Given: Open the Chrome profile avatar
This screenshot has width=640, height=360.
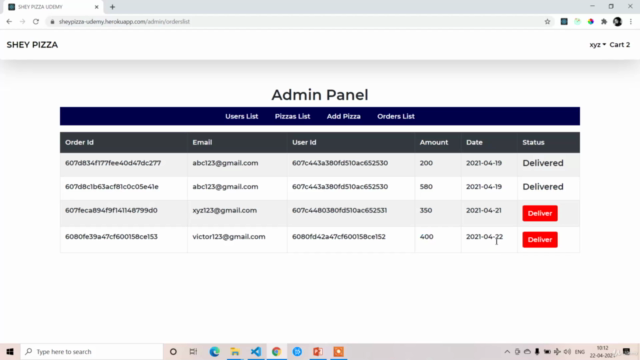Looking at the screenshot, I should [618, 22].
